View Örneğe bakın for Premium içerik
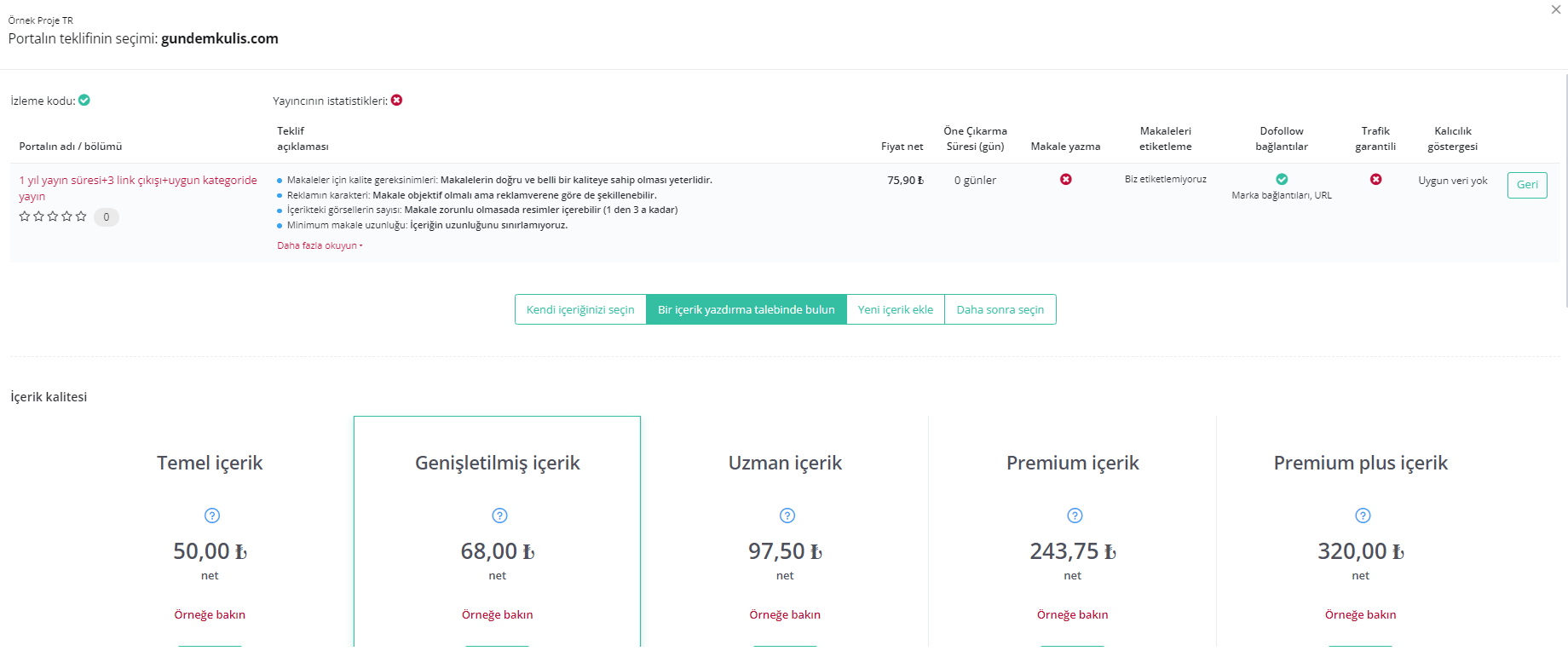The image size is (1568, 651). click(x=1073, y=614)
